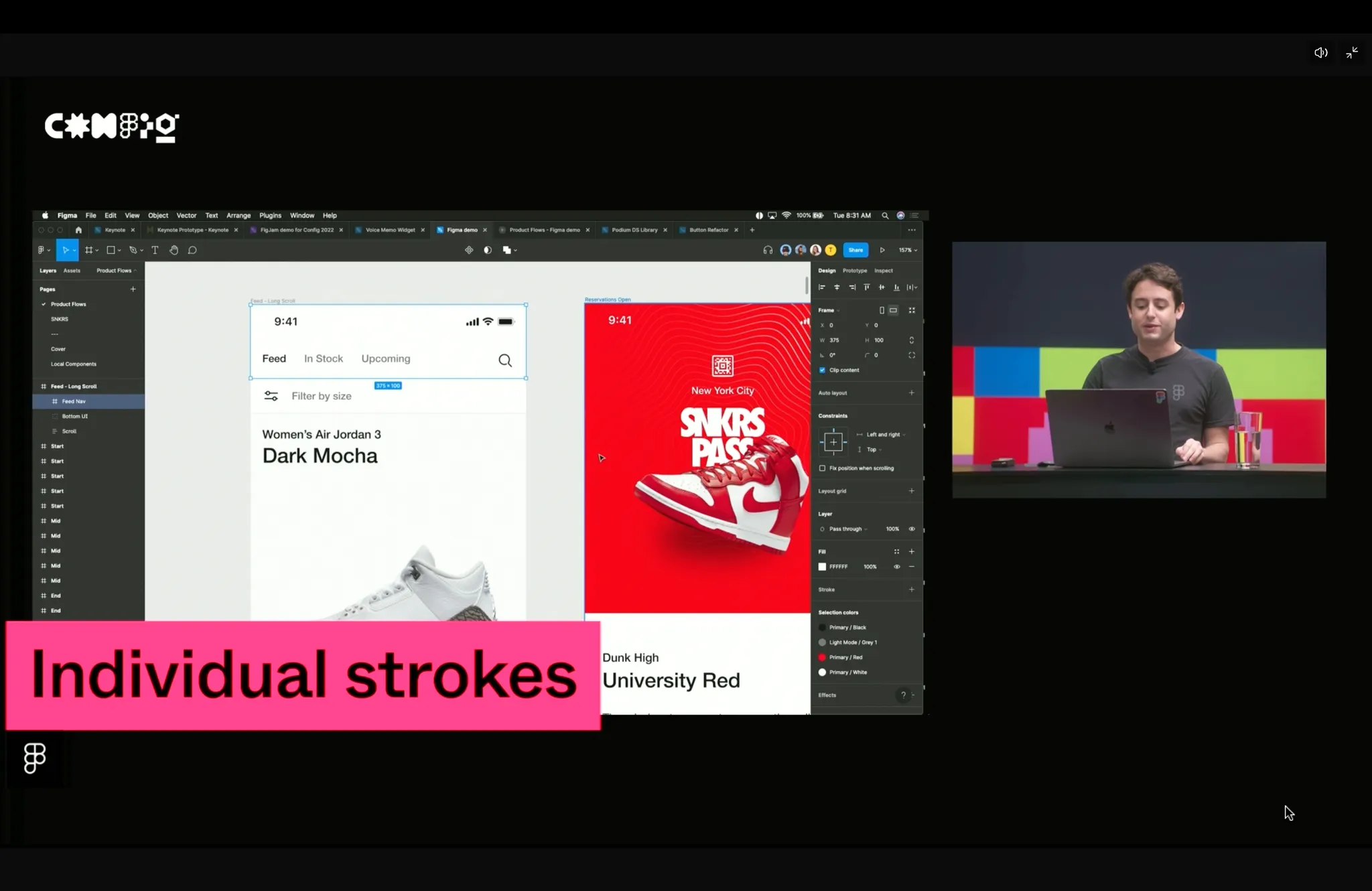The height and width of the screenshot is (891, 1372).
Task: Enable Fix position when scrolling
Action: coord(823,468)
